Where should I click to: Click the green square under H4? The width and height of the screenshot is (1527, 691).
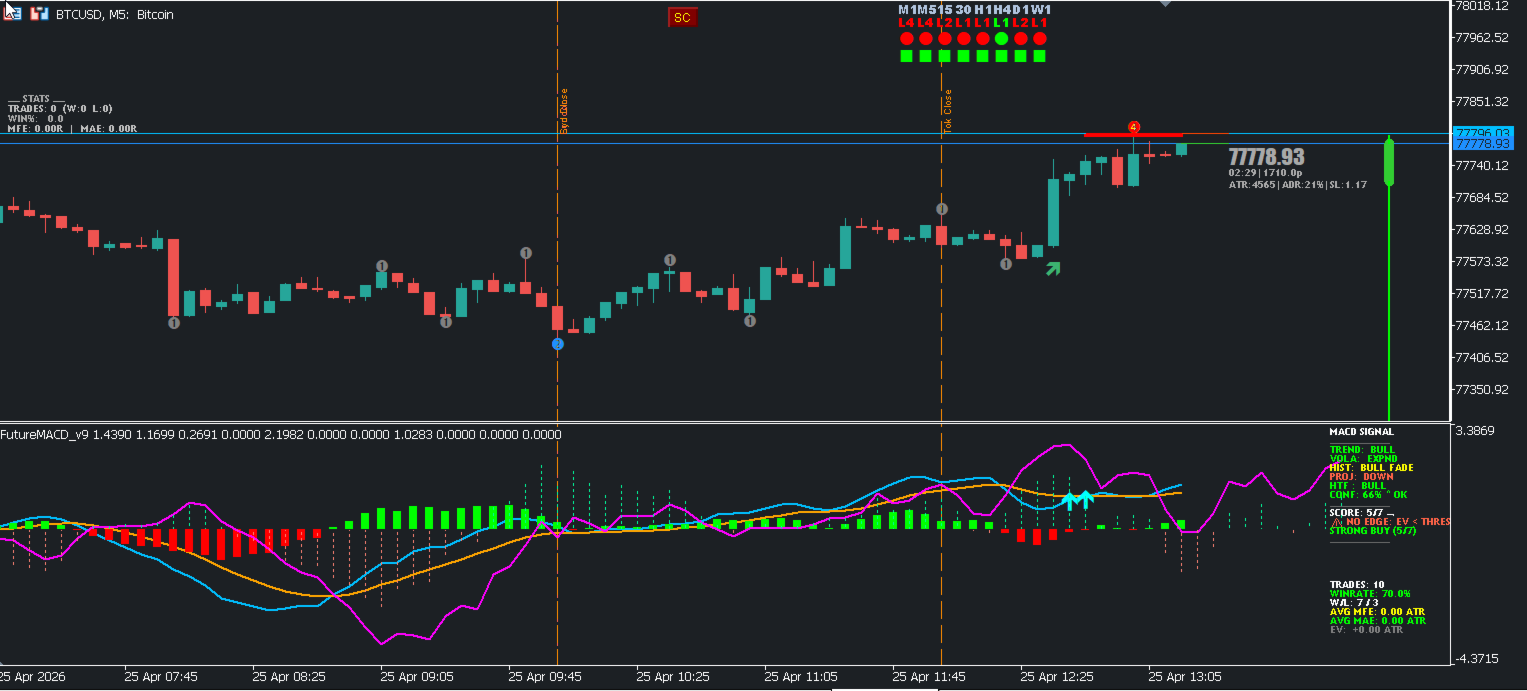(x=1001, y=56)
